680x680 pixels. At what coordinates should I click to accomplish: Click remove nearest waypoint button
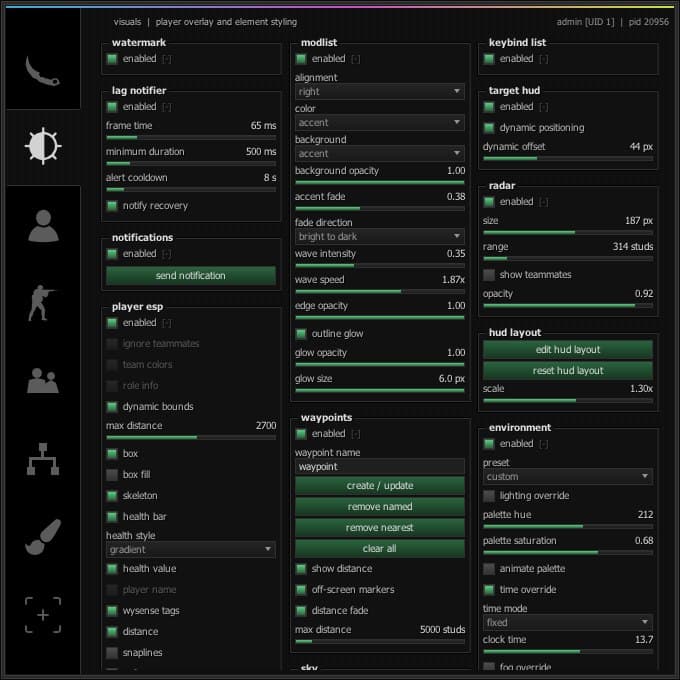pos(379,527)
